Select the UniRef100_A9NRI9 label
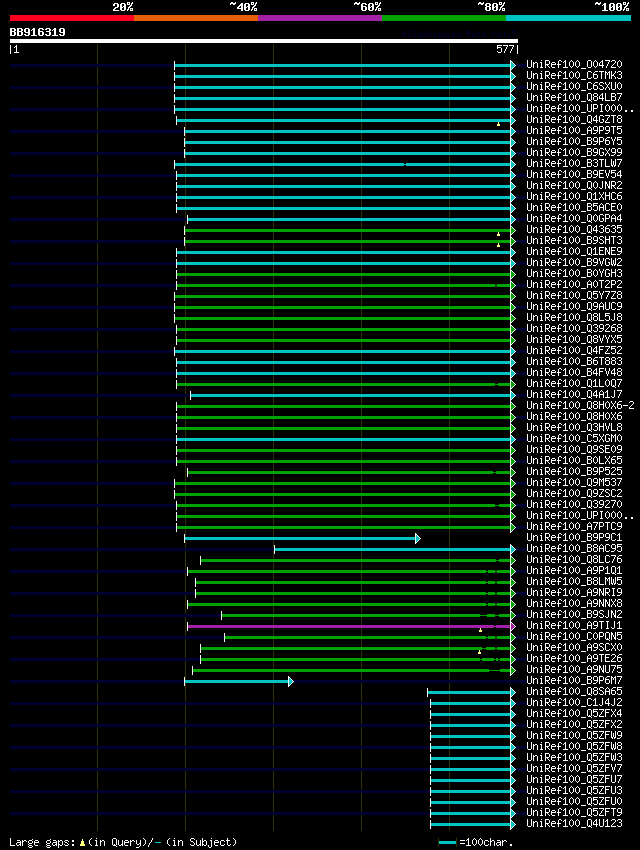The image size is (640, 850). click(574, 593)
